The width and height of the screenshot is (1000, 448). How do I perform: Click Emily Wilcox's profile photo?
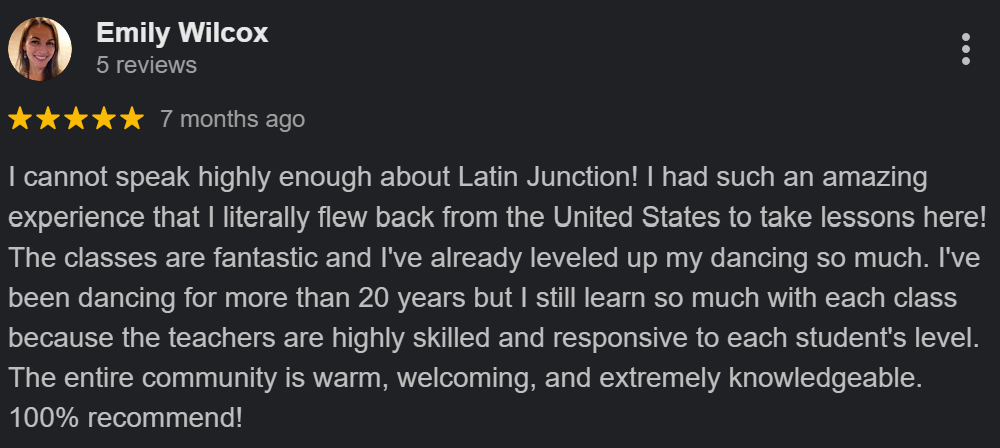pos(40,49)
